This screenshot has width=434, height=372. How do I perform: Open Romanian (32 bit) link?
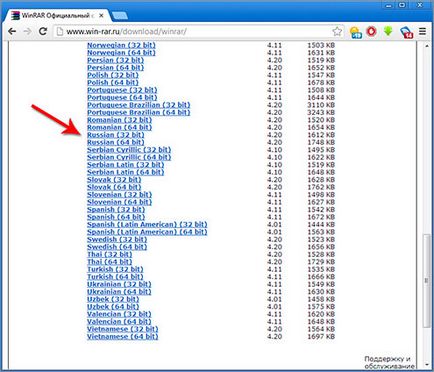point(119,120)
